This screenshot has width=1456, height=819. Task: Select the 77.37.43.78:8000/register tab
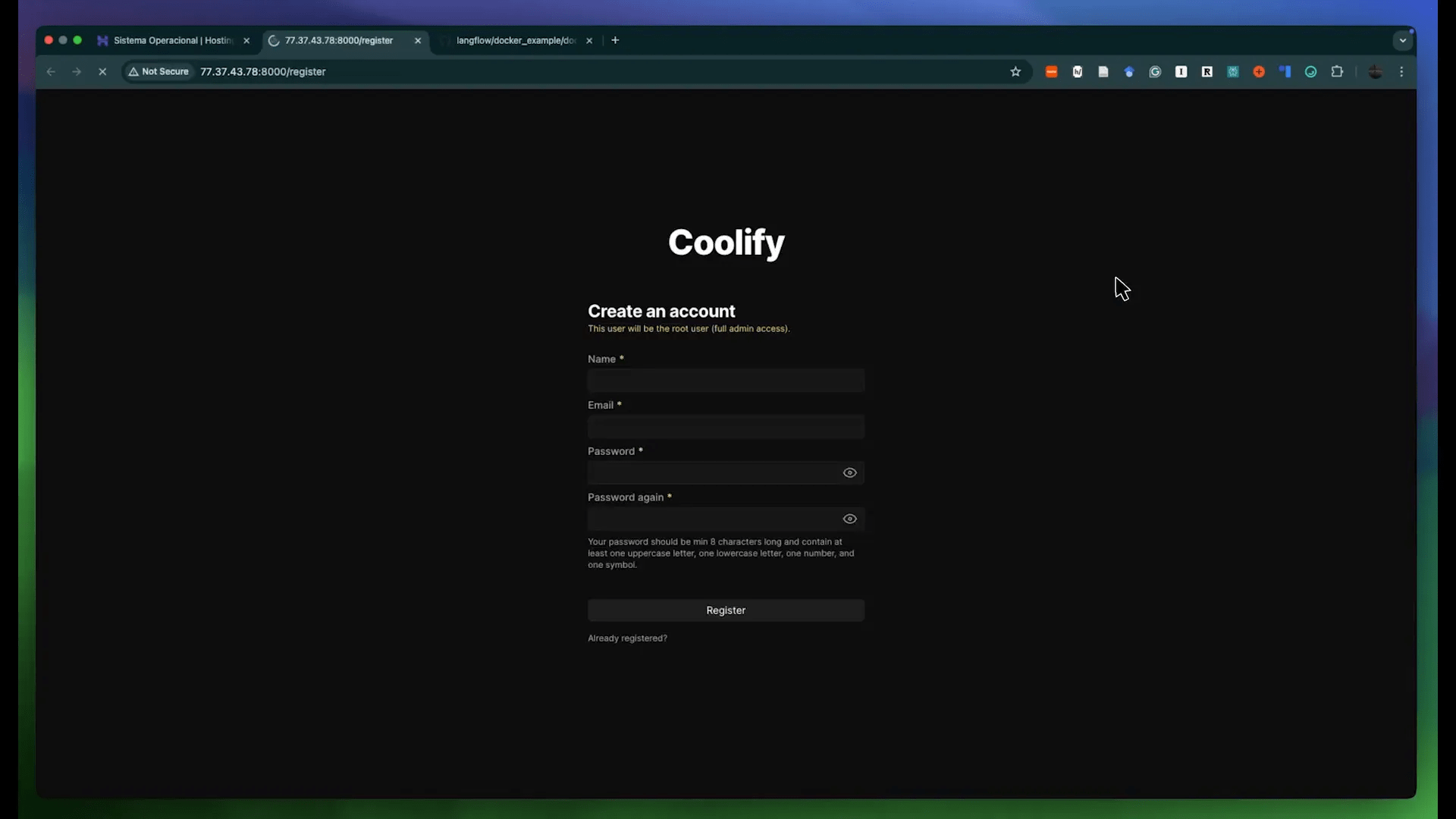click(339, 40)
